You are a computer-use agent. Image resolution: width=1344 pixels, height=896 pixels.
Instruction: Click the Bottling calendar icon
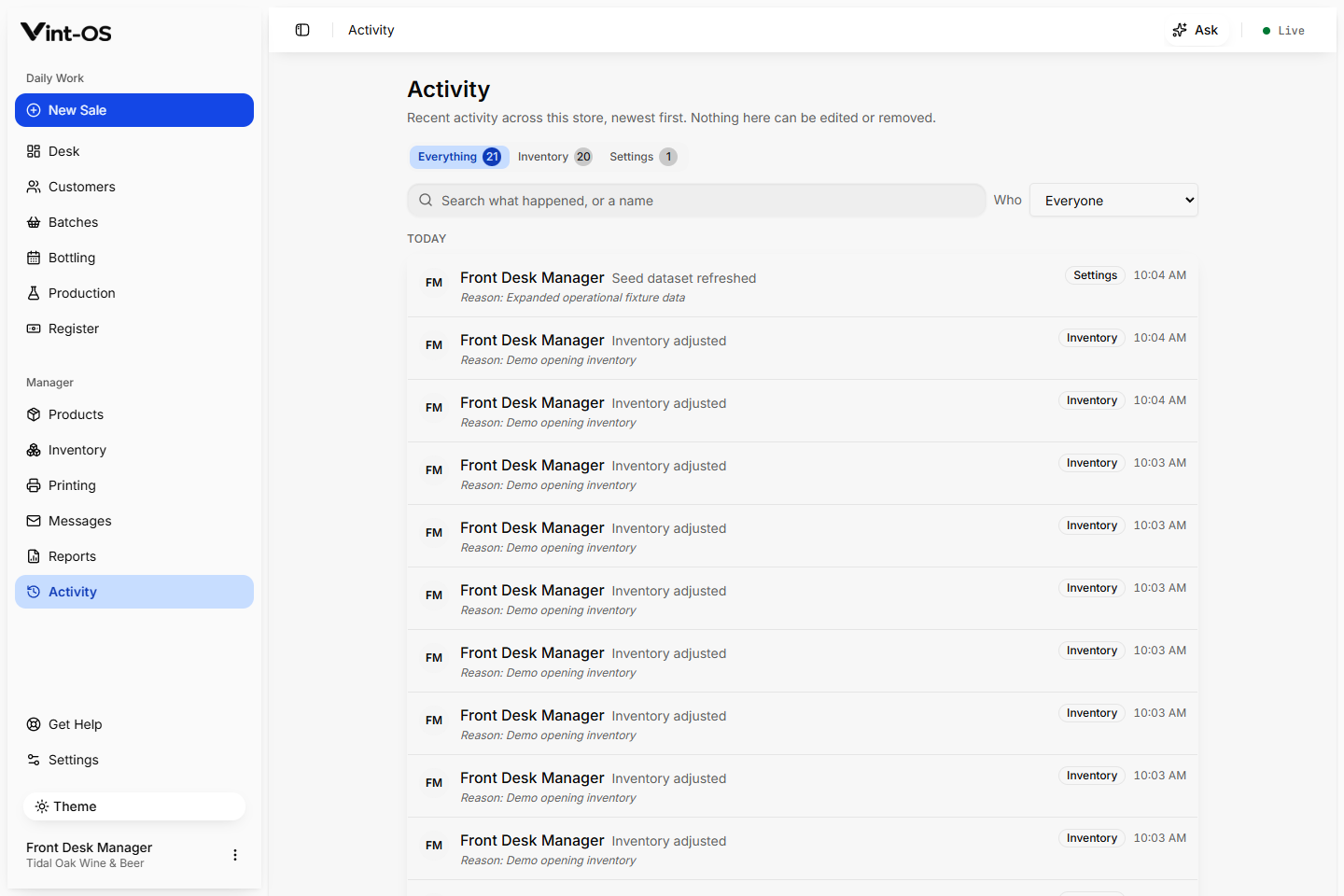pos(34,258)
